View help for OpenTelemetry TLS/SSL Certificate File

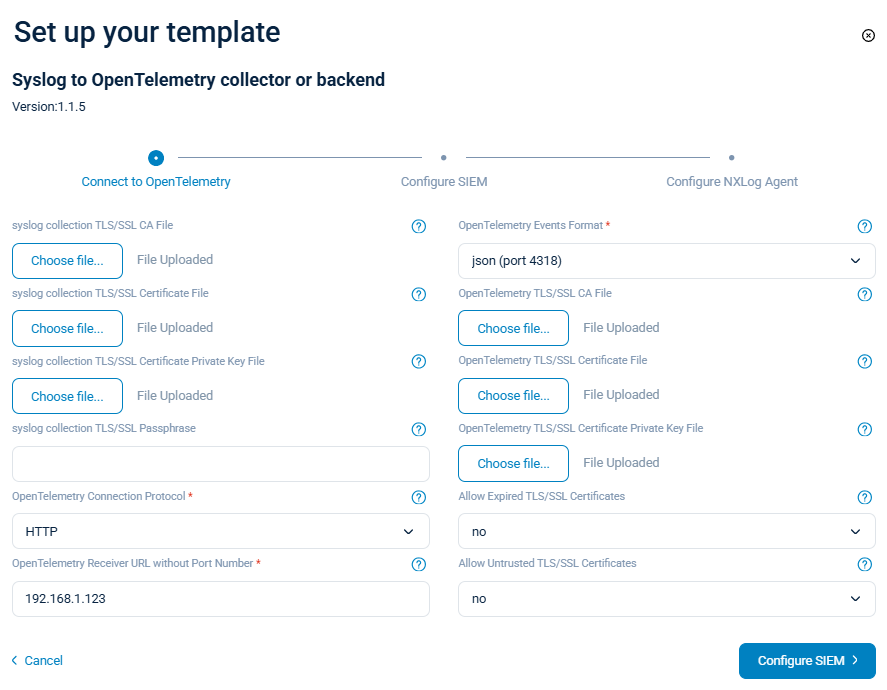864,361
